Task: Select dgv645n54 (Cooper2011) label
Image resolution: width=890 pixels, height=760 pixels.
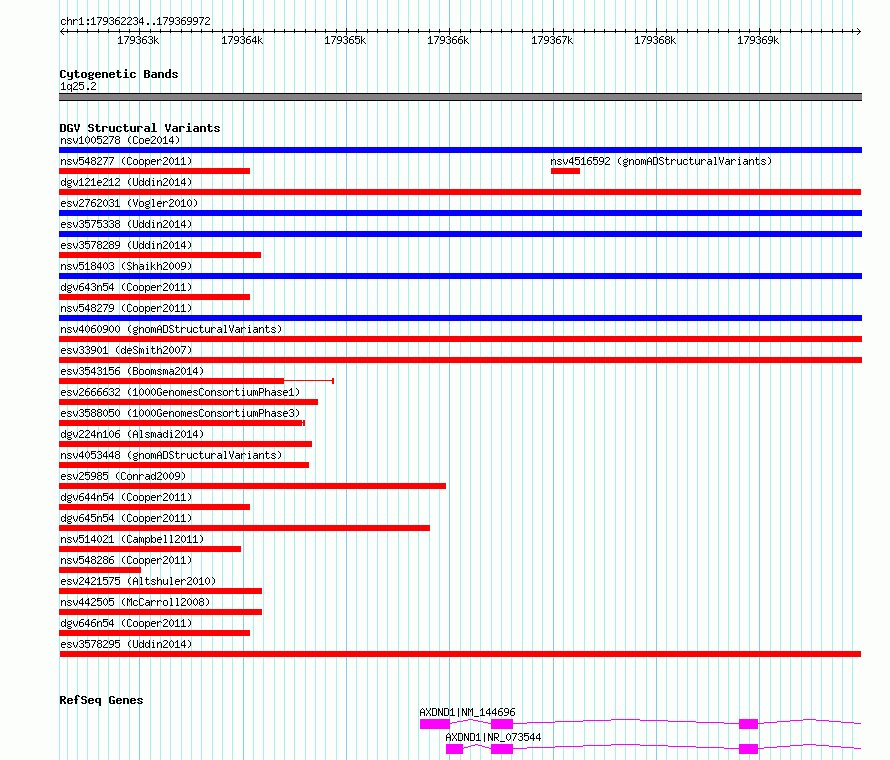Action: point(126,518)
